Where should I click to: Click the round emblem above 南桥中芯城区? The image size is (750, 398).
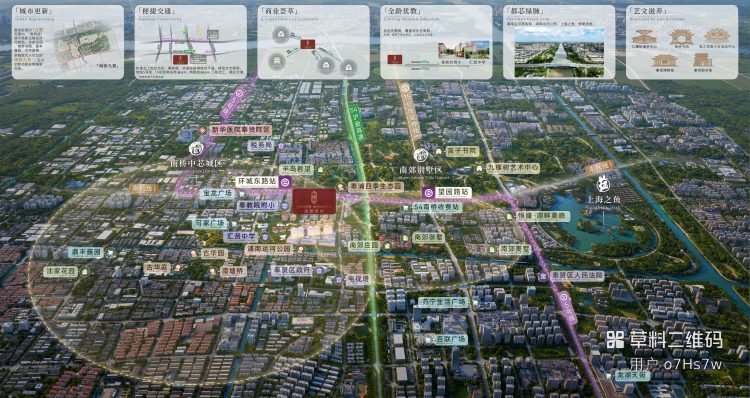196,149
